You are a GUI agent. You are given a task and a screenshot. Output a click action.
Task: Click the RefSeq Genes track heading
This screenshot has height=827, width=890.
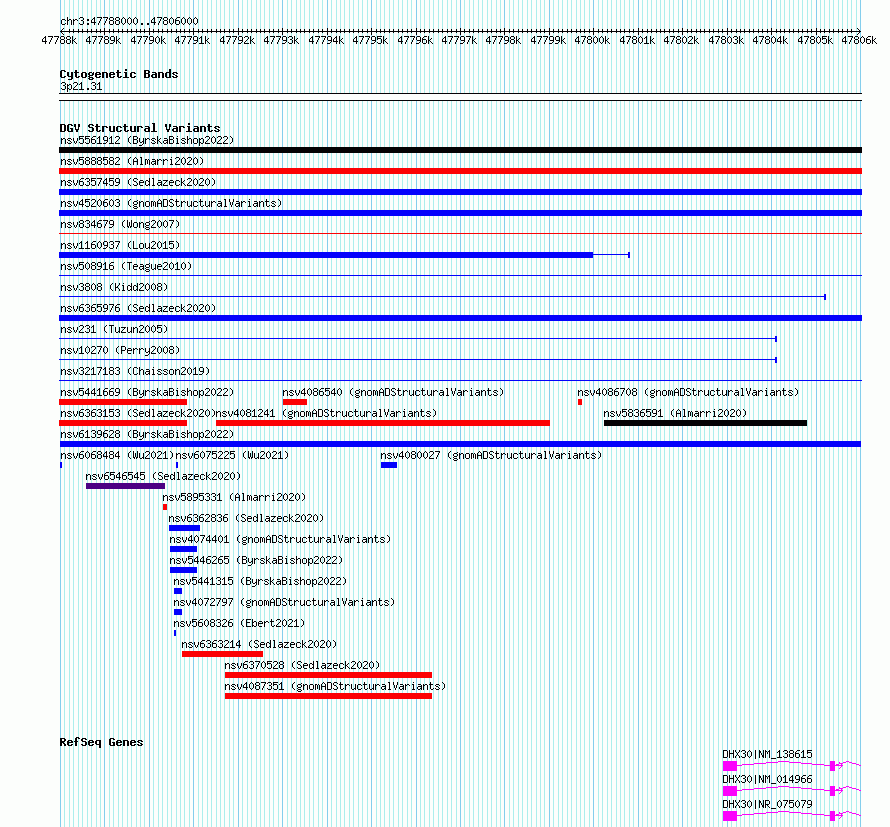pos(101,742)
